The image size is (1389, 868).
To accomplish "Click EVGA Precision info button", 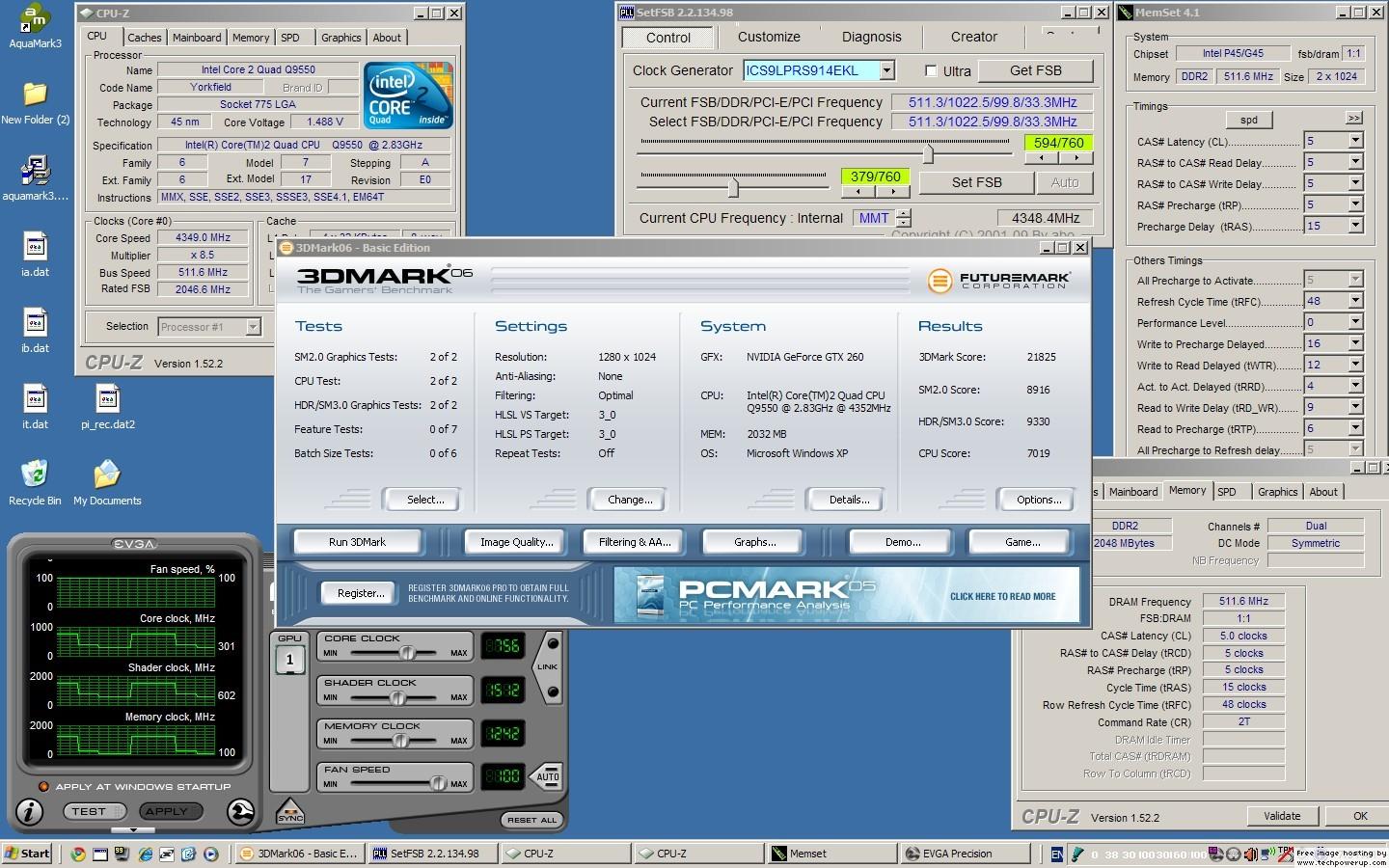I will pos(30,812).
